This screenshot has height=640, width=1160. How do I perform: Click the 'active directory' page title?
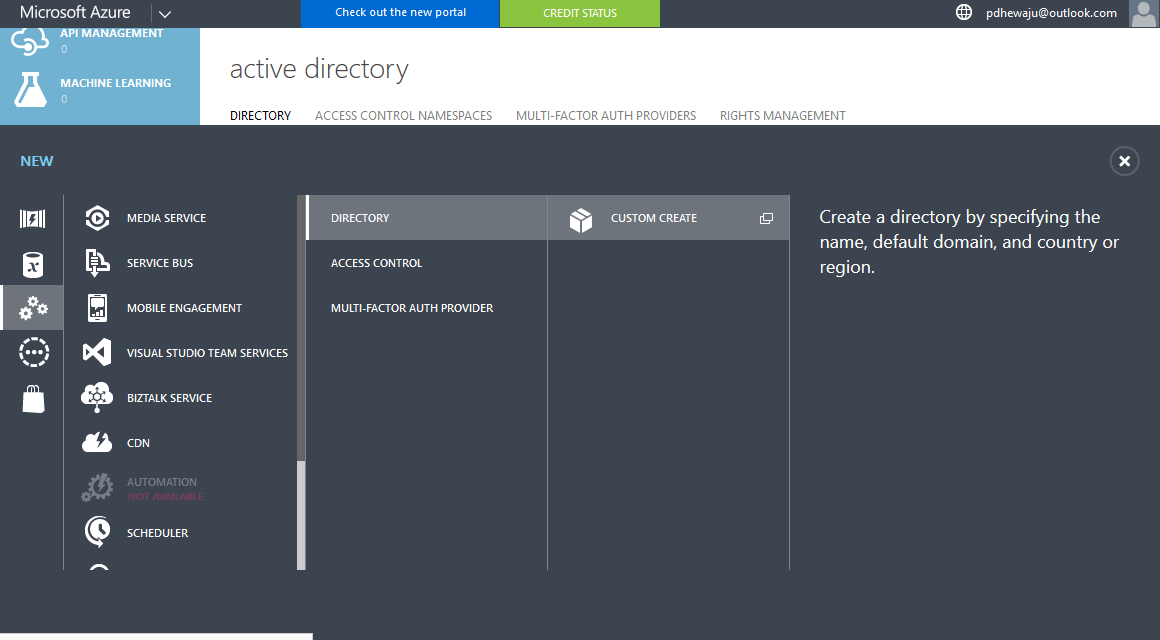319,69
